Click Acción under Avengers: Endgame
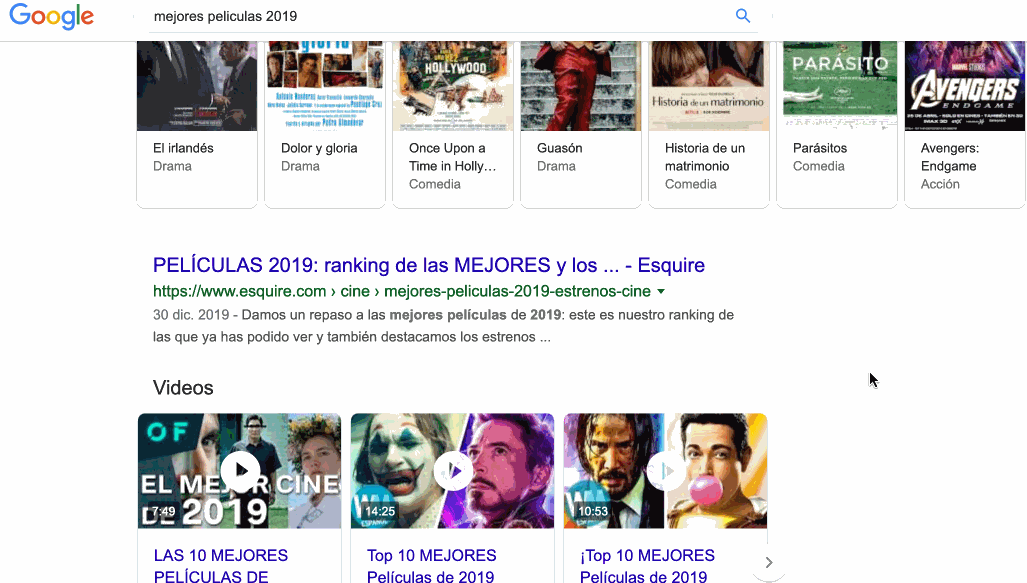This screenshot has height=583, width=1027. [x=940, y=184]
